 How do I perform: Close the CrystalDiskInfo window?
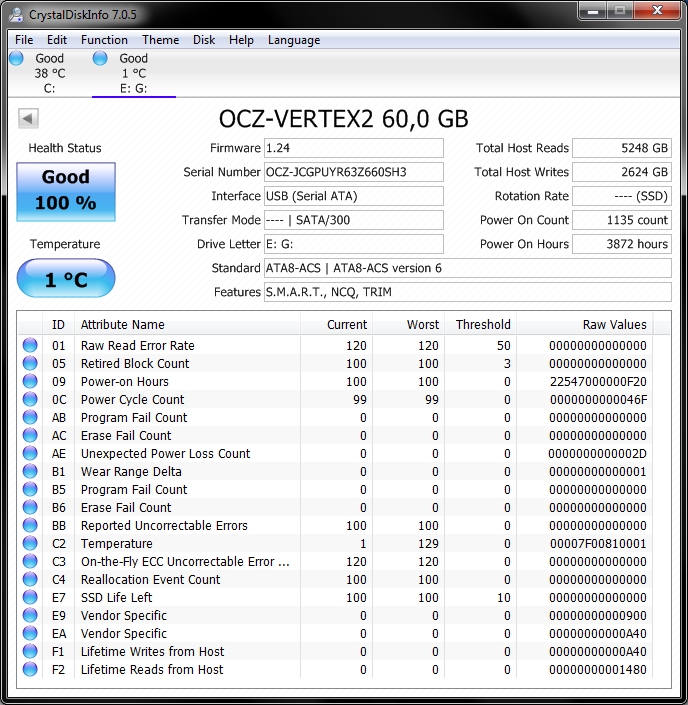[657, 11]
